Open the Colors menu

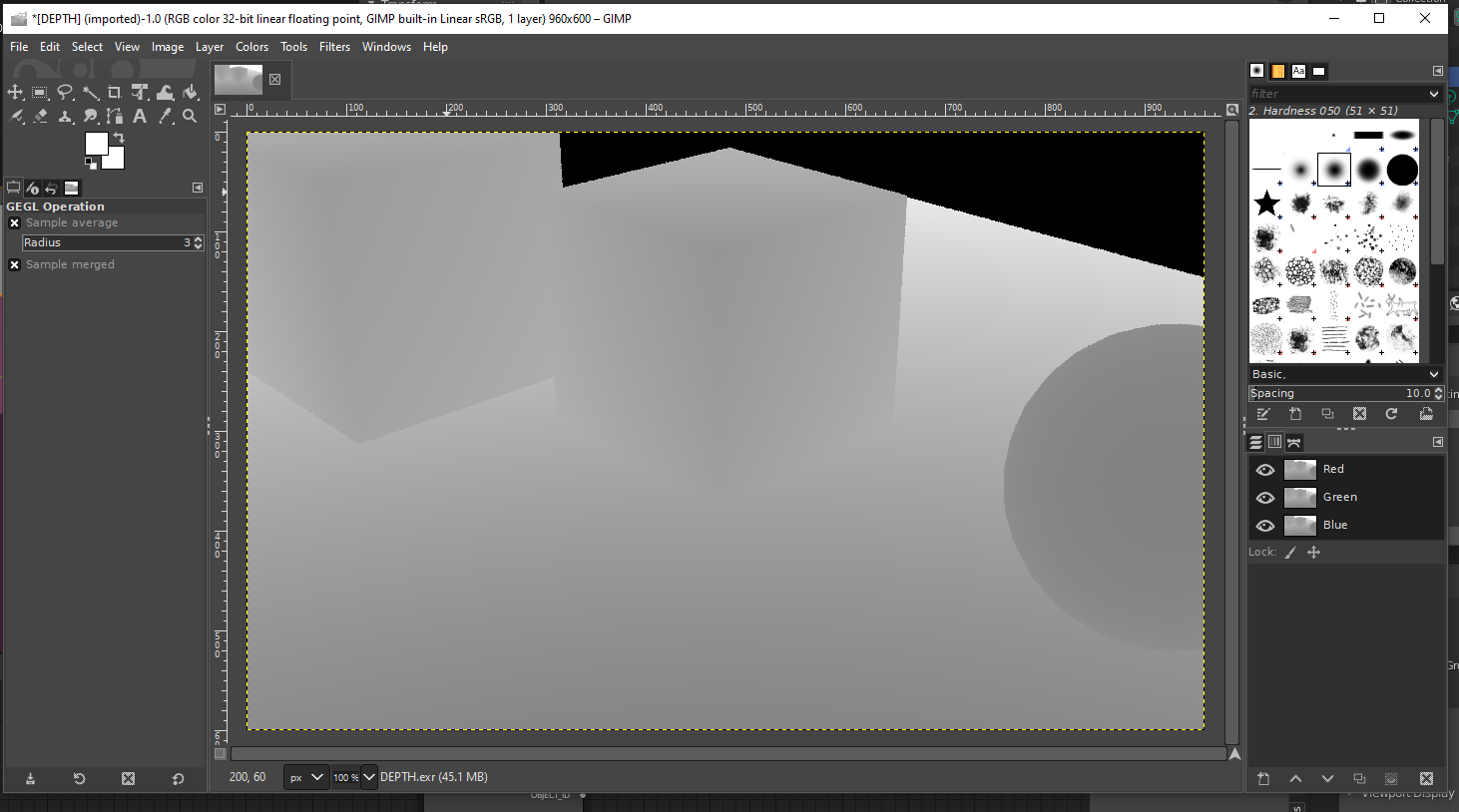tap(251, 47)
